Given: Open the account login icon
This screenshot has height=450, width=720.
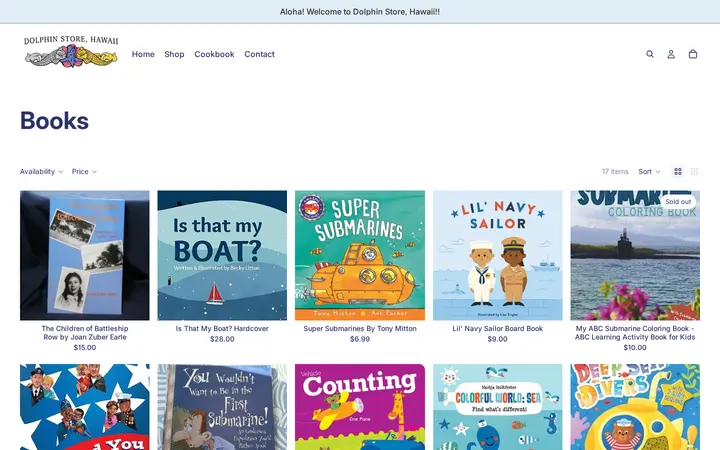Looking at the screenshot, I should (x=671, y=54).
